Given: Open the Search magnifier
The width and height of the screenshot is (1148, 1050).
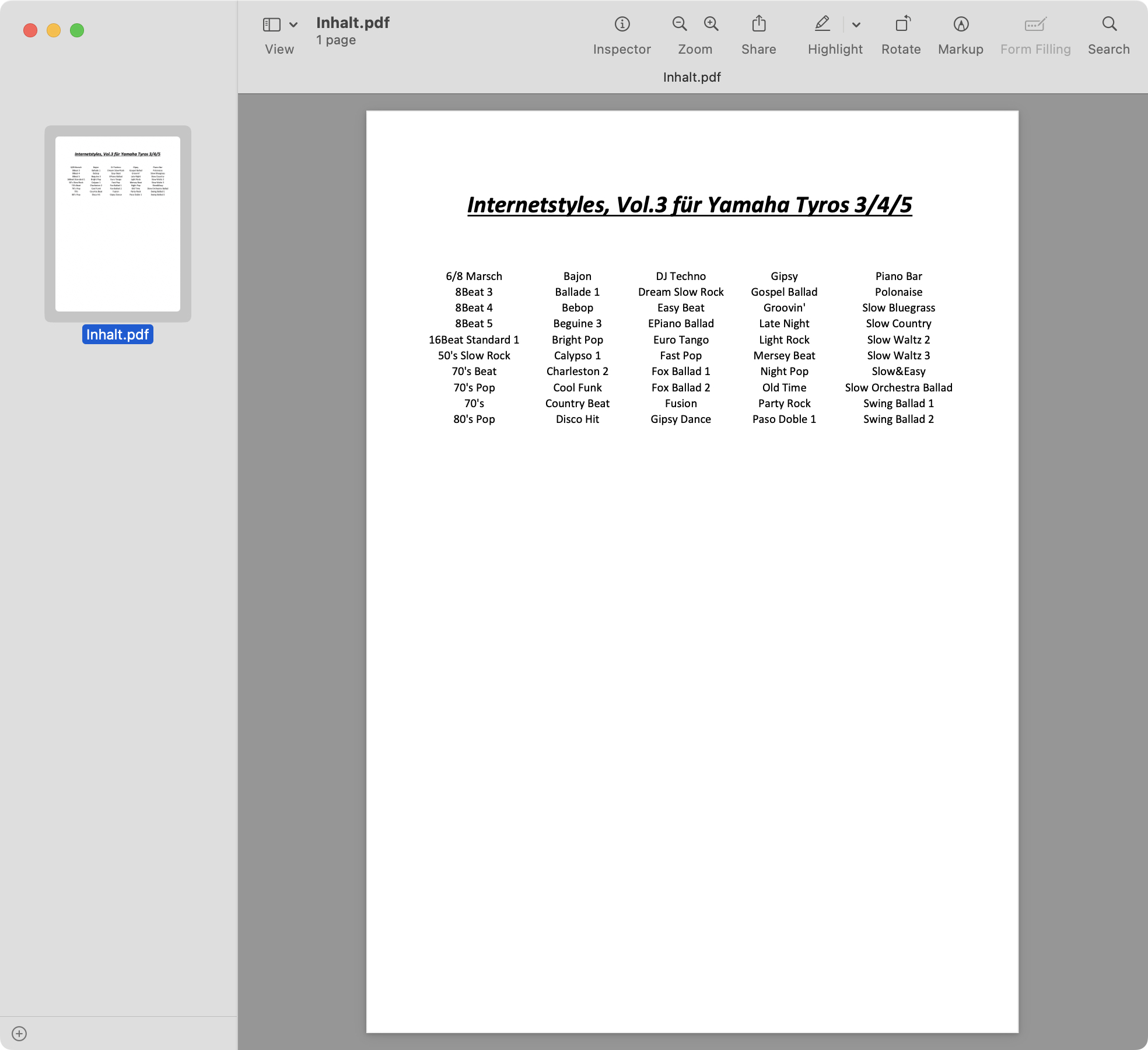Looking at the screenshot, I should click(1109, 24).
